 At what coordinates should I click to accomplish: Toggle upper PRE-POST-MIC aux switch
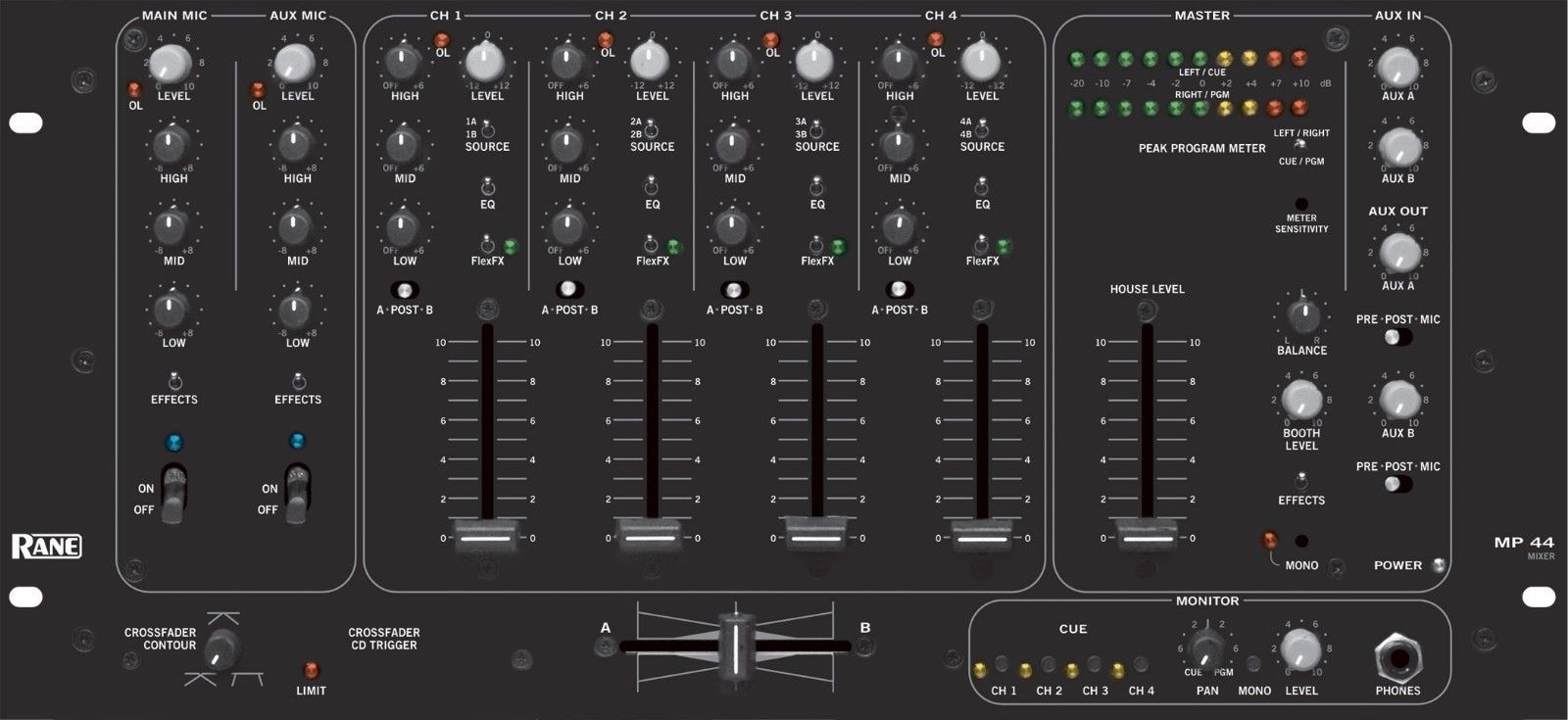click(1397, 338)
